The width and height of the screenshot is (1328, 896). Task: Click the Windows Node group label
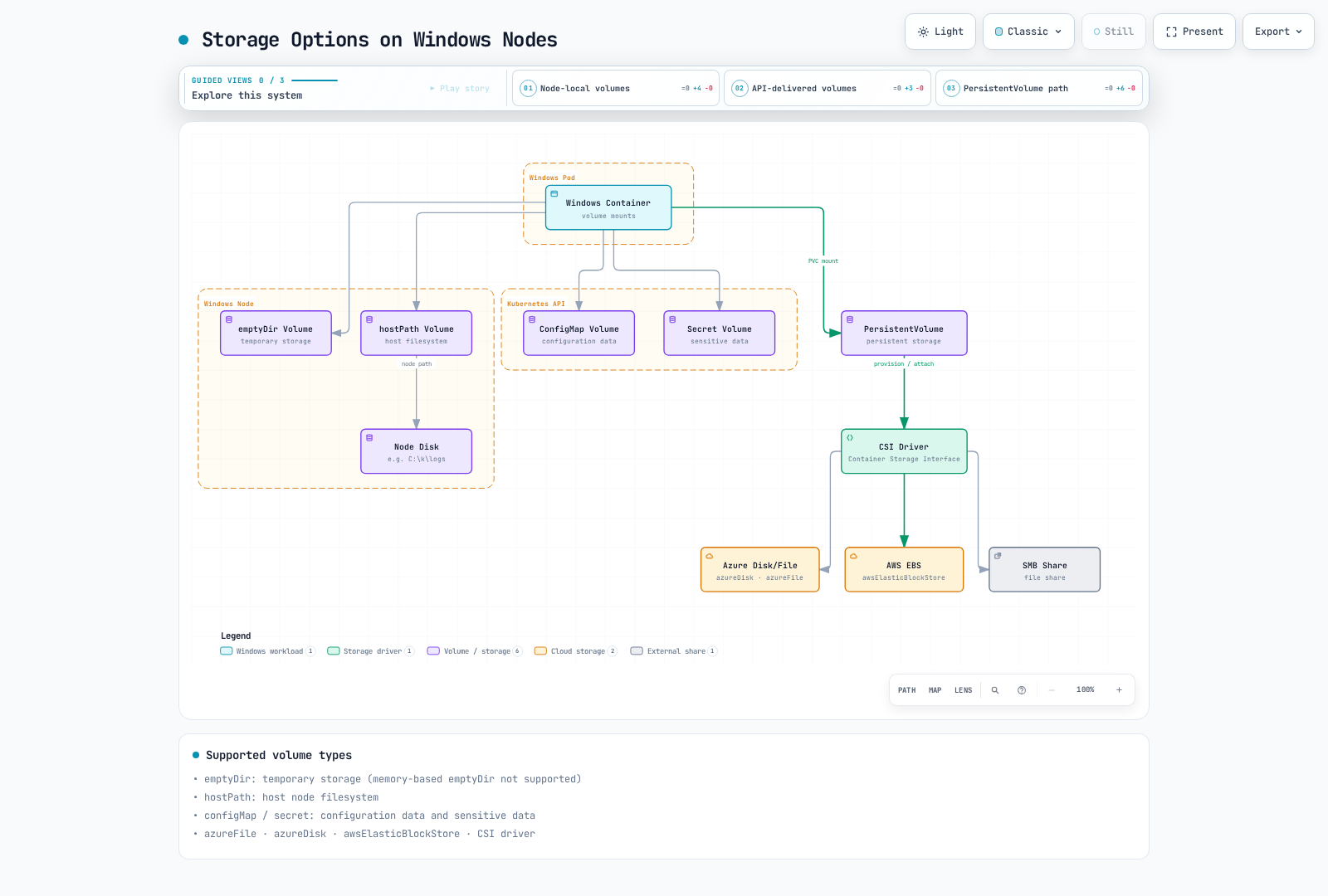(x=229, y=304)
